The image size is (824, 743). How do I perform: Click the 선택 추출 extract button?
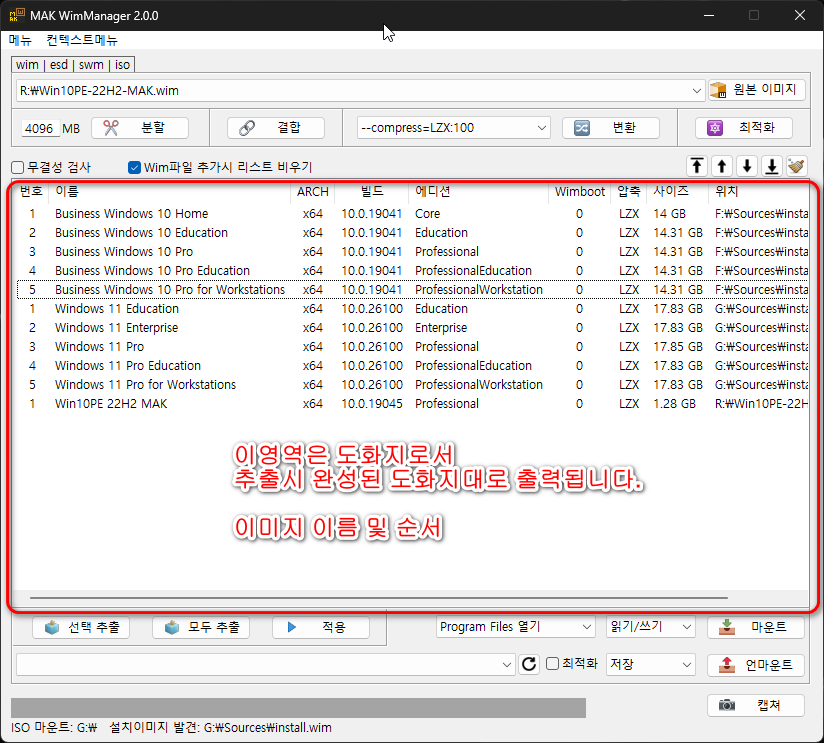81,627
